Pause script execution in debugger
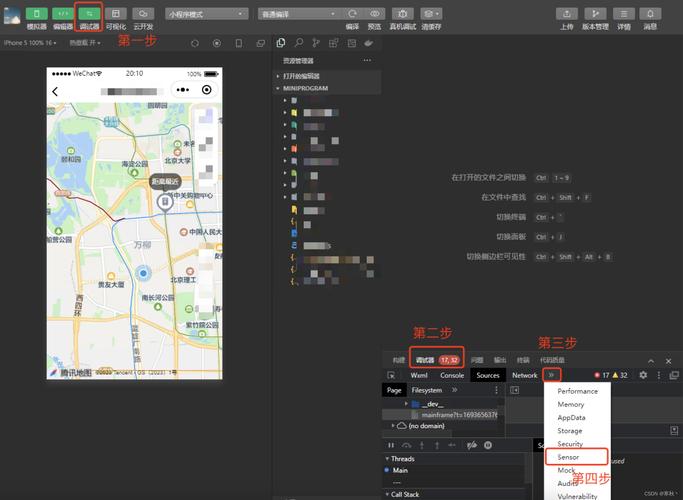The image size is (683, 500). point(392,444)
